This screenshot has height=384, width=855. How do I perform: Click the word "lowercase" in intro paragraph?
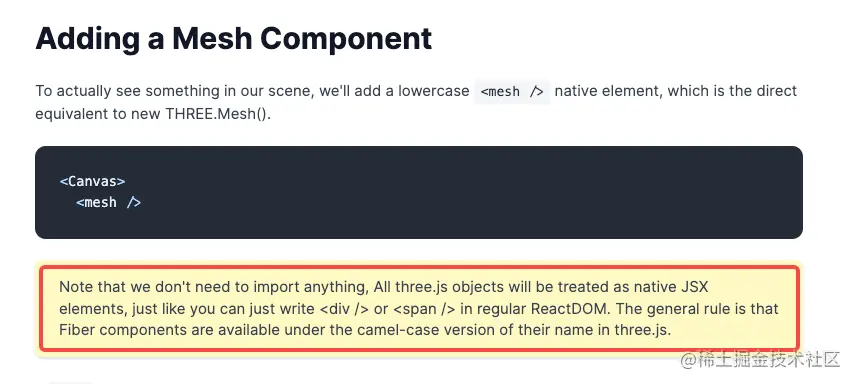[x=433, y=91]
